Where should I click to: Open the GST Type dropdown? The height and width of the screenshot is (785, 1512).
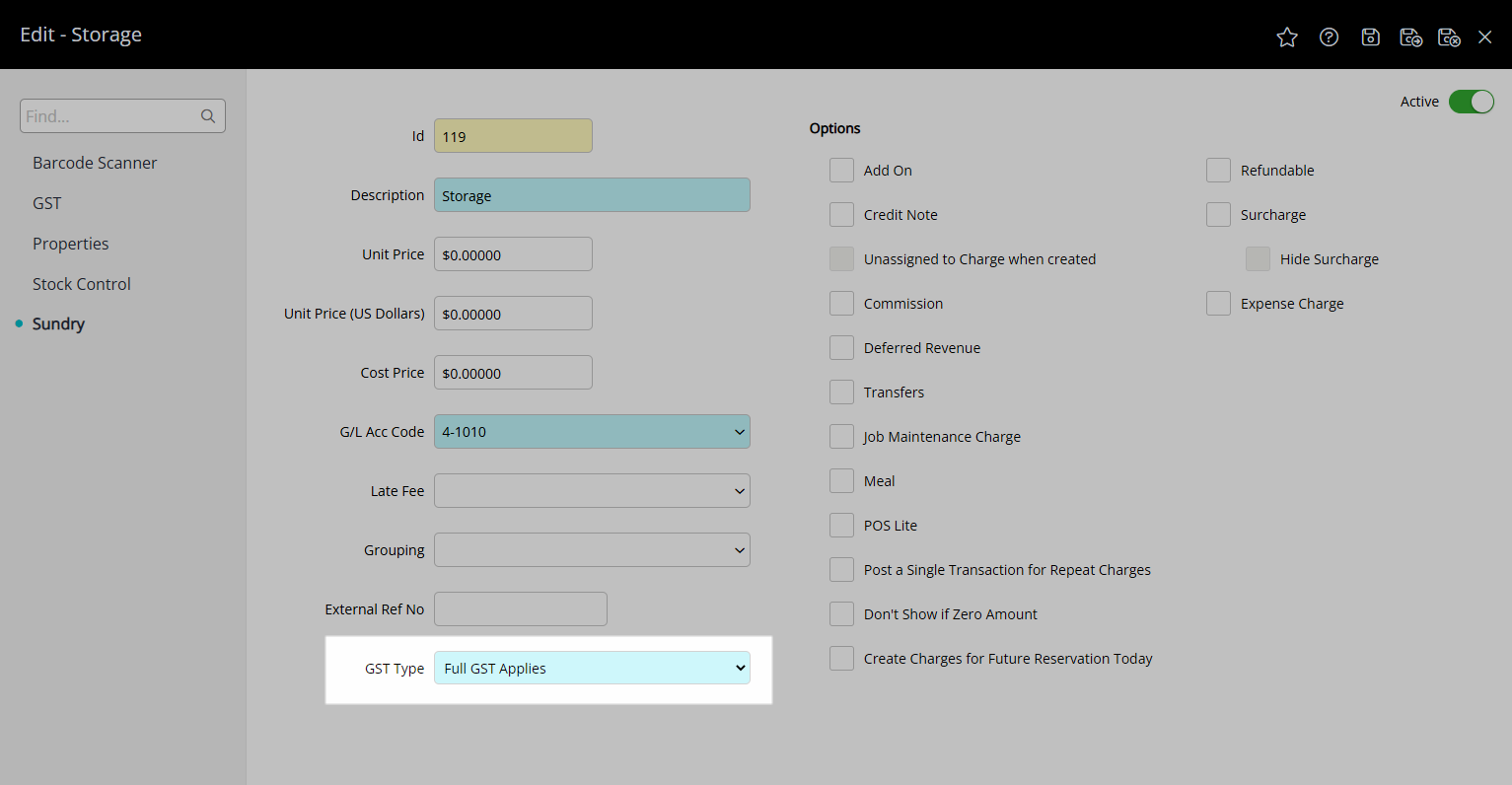[x=592, y=669]
